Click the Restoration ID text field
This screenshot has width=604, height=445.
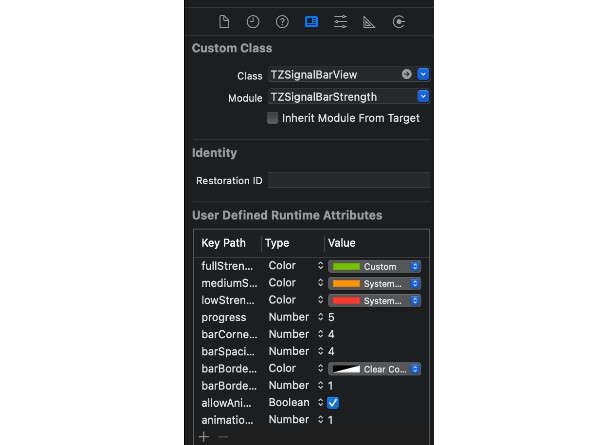coord(349,180)
